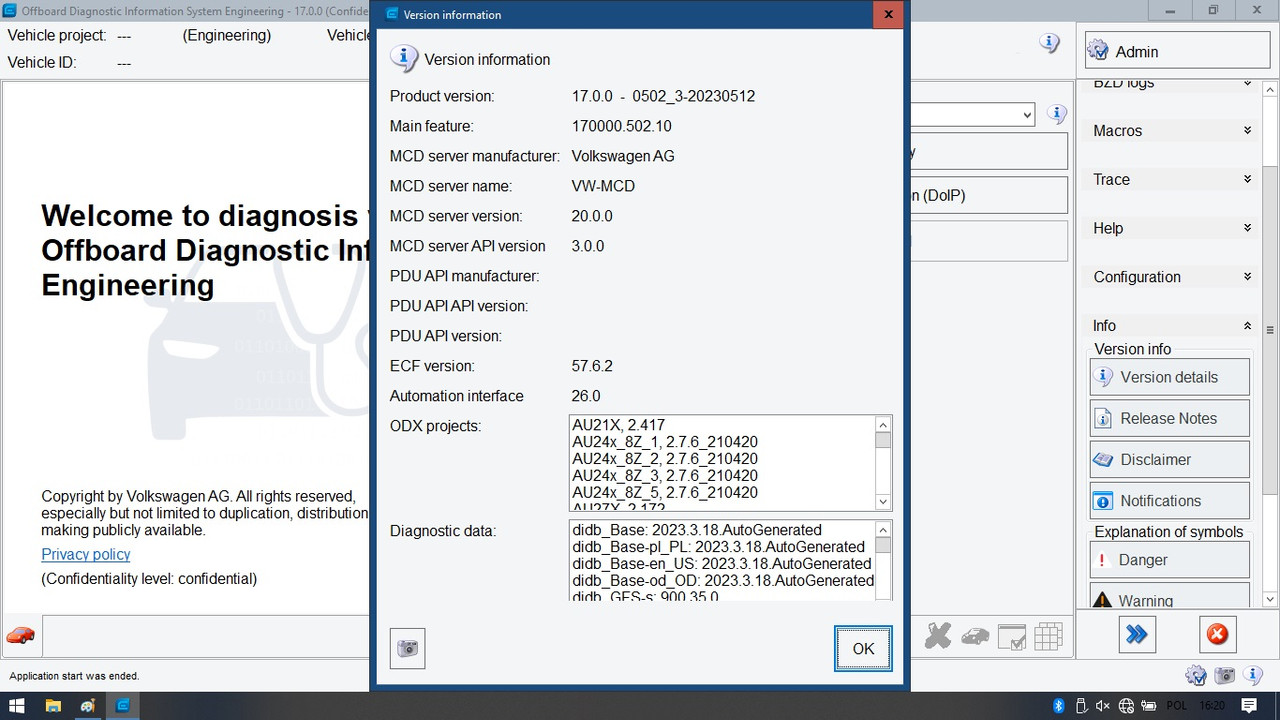Open the Windows Start menu

[14, 705]
